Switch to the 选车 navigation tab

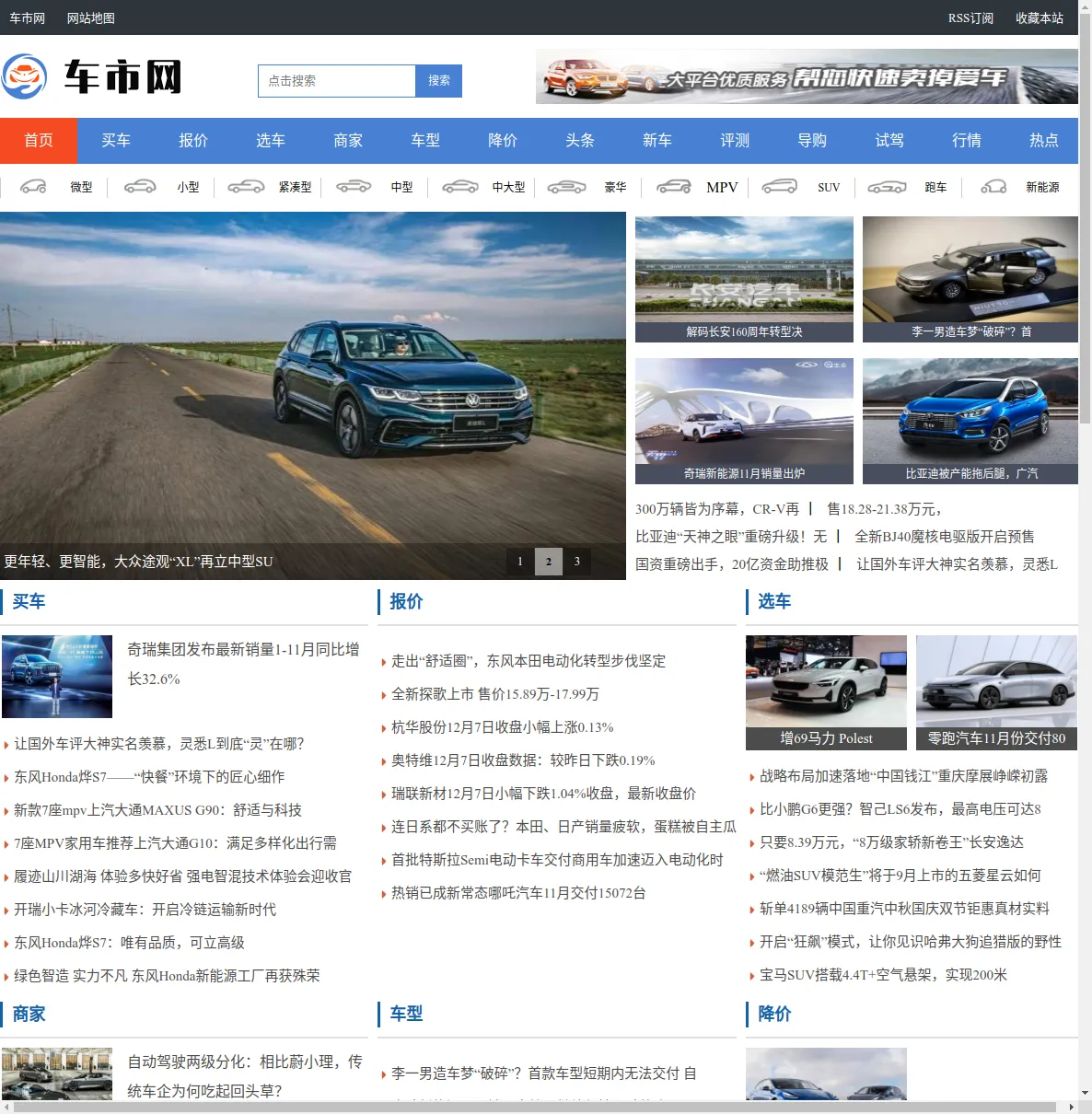pos(271,141)
